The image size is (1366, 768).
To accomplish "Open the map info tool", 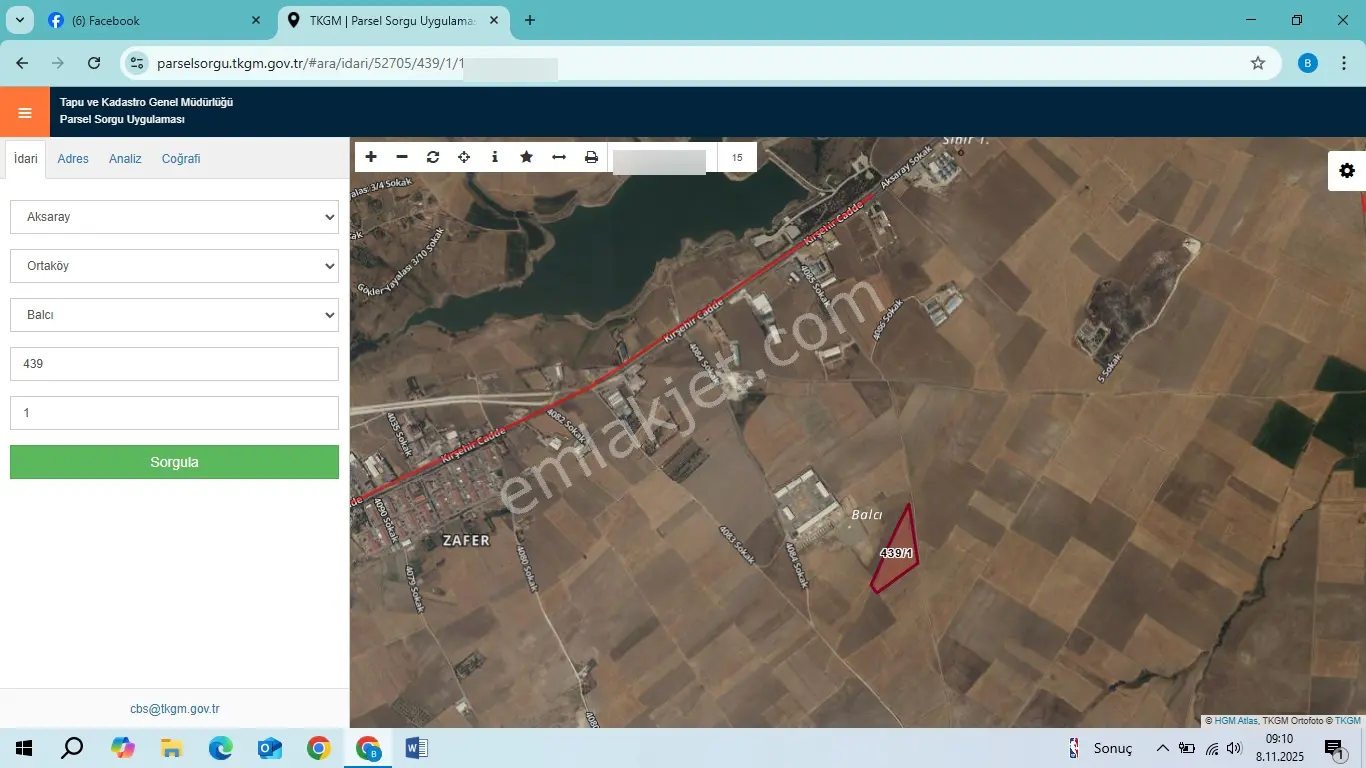I will (495, 157).
